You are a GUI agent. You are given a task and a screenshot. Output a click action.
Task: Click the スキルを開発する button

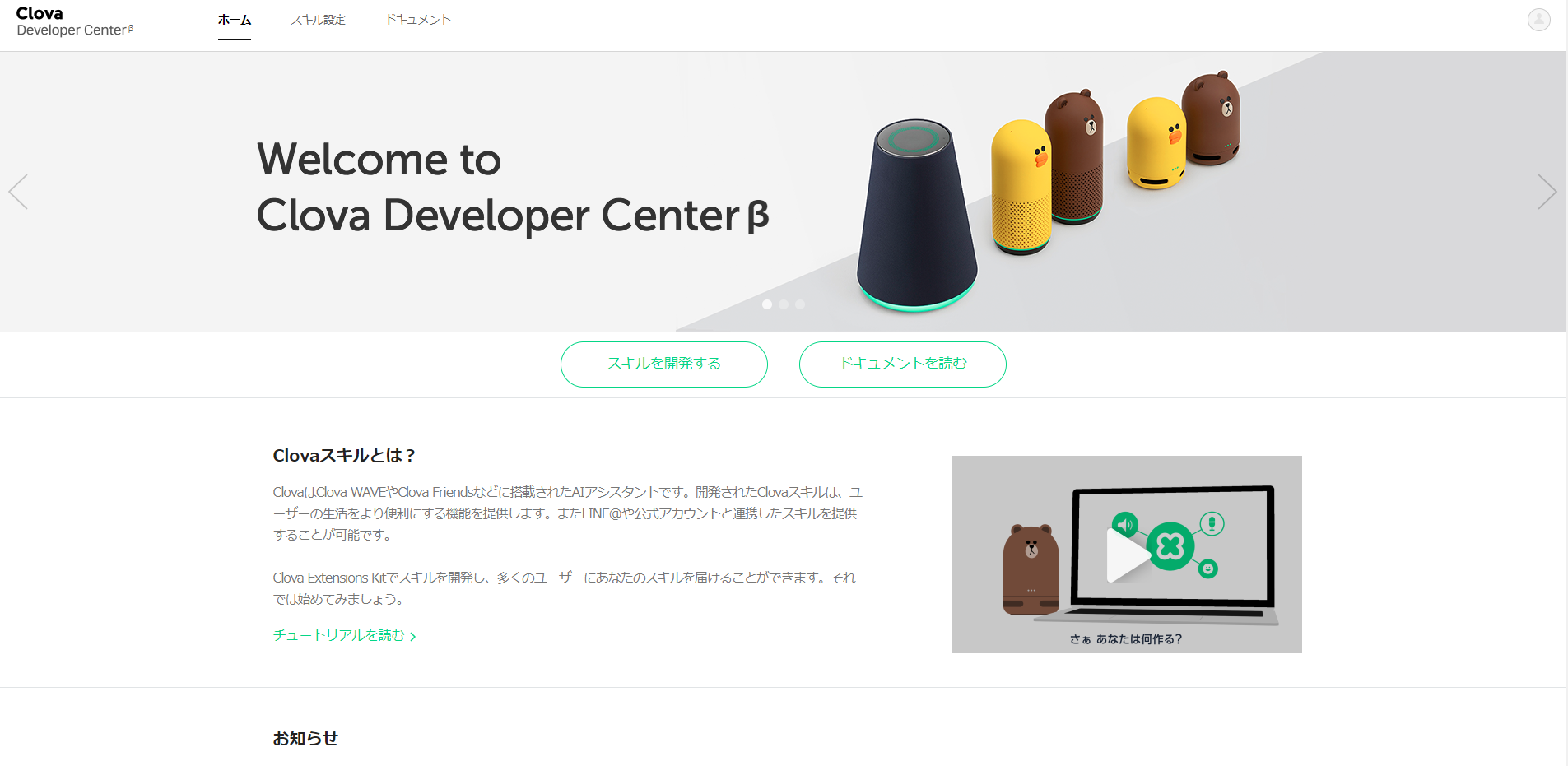coord(664,364)
